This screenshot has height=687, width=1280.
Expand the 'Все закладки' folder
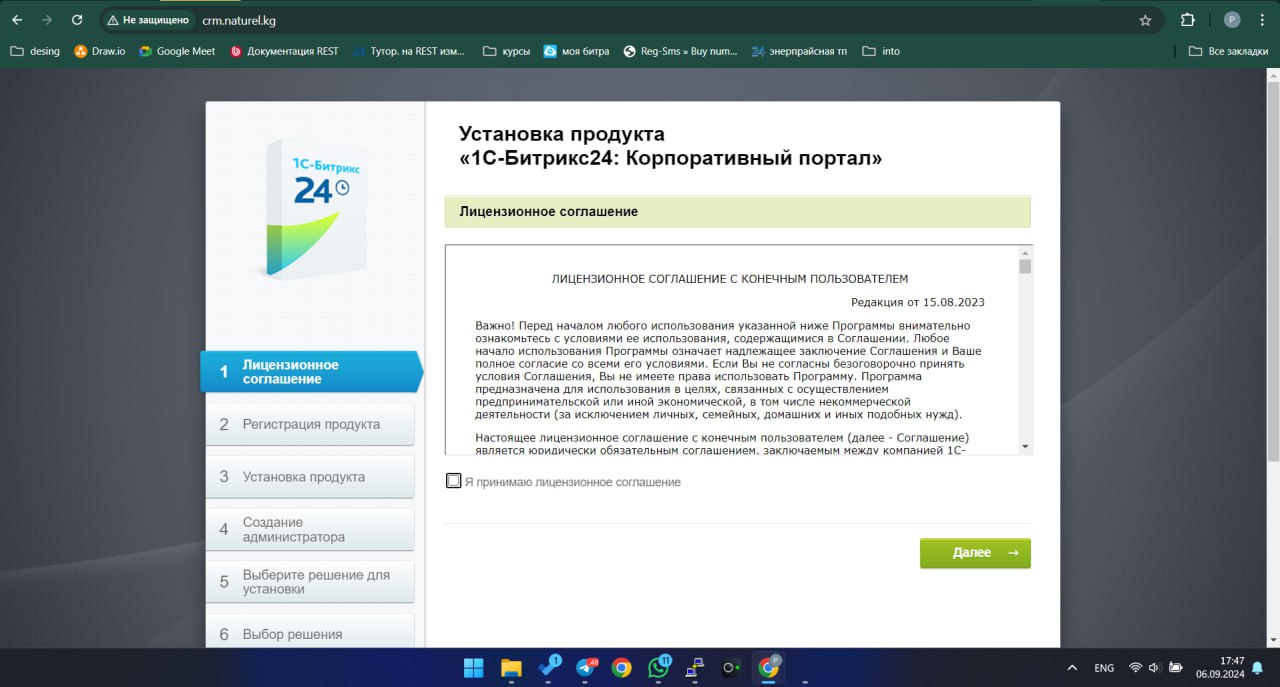tap(1229, 51)
